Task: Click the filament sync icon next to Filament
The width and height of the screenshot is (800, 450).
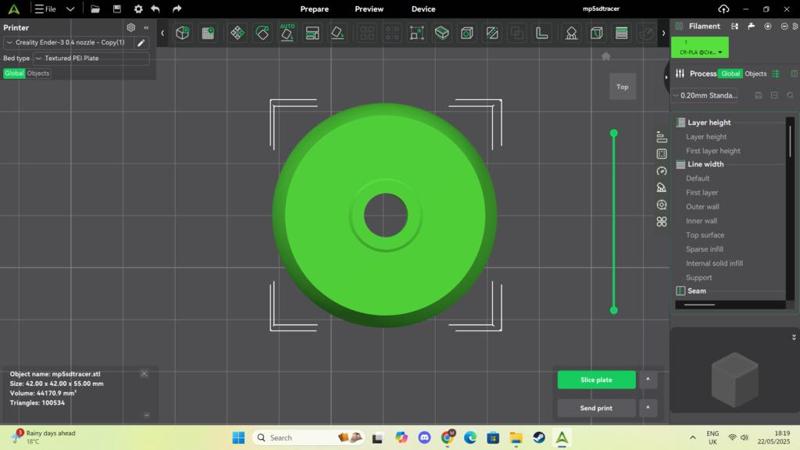Action: tap(734, 26)
